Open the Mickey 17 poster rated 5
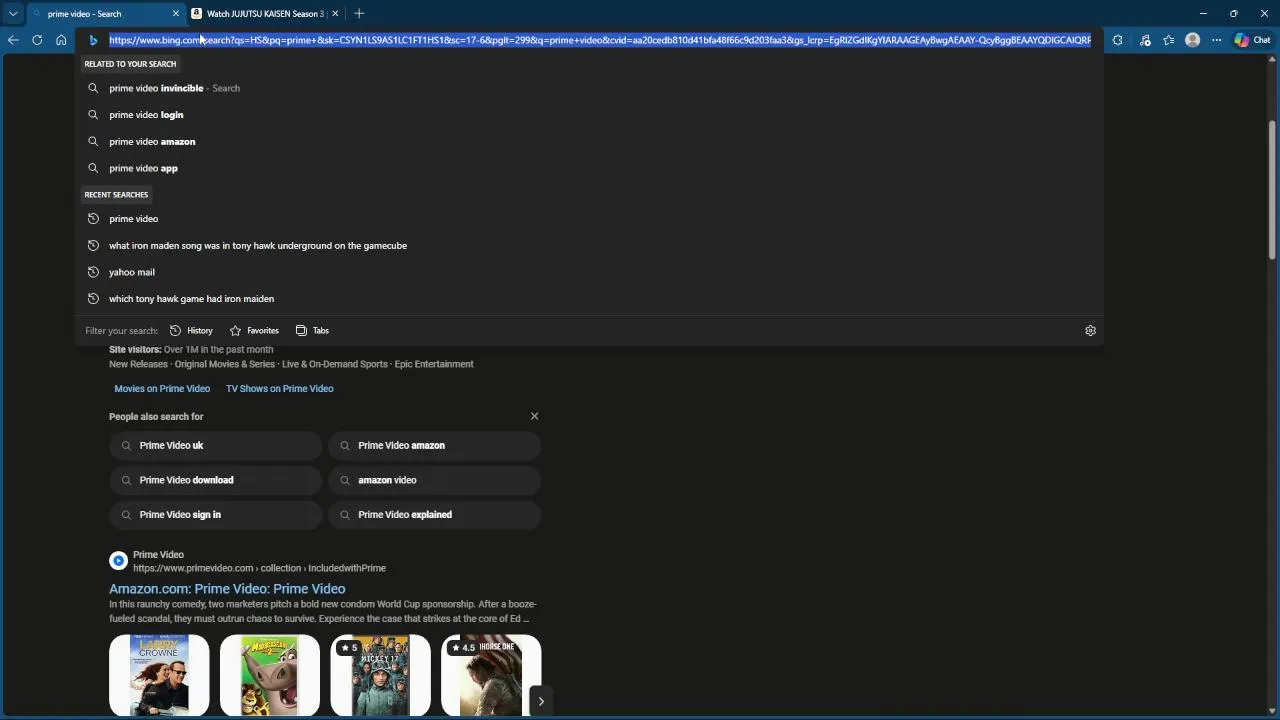 coord(380,675)
